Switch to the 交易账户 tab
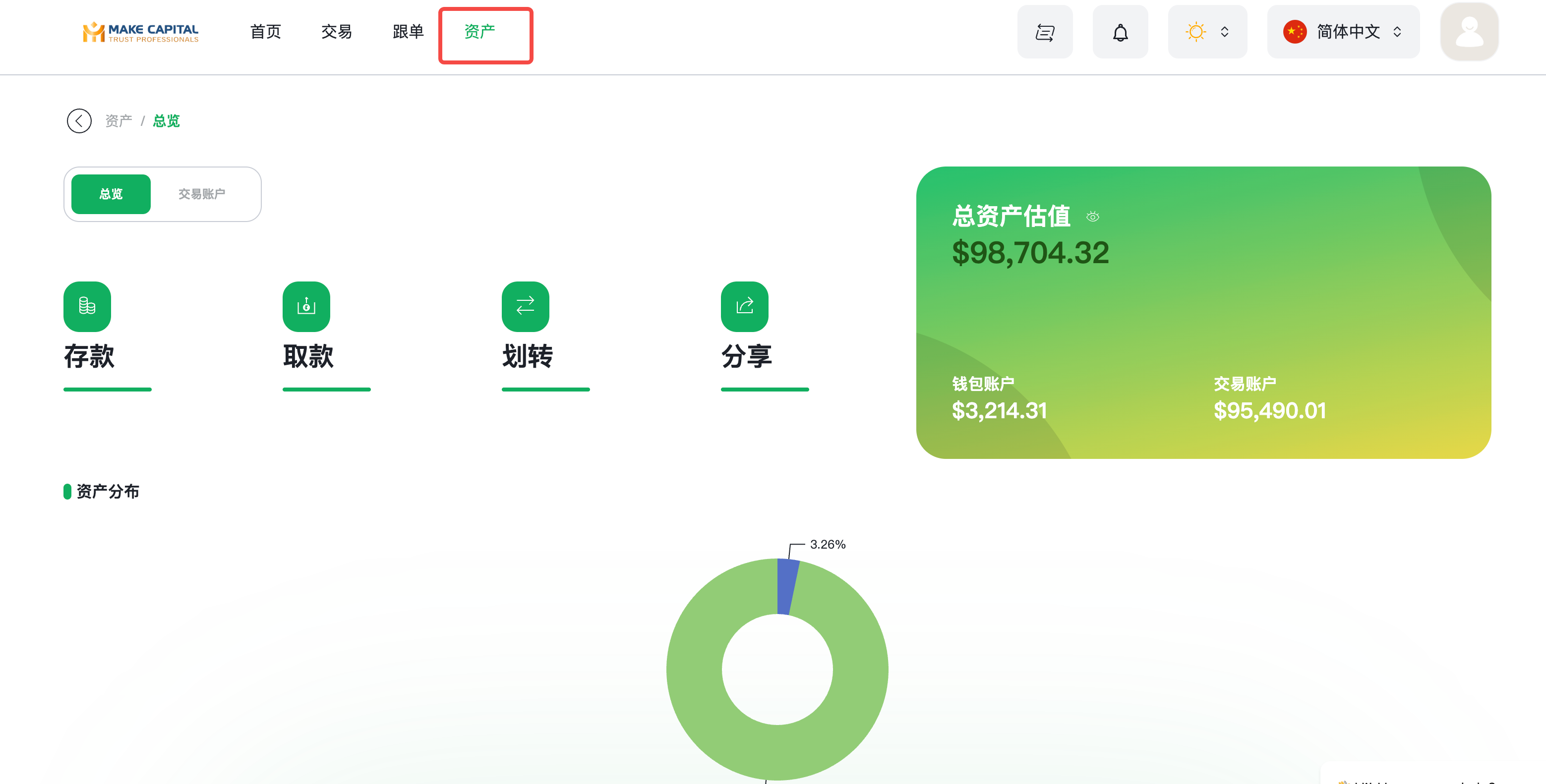The image size is (1546, 784). [x=202, y=194]
